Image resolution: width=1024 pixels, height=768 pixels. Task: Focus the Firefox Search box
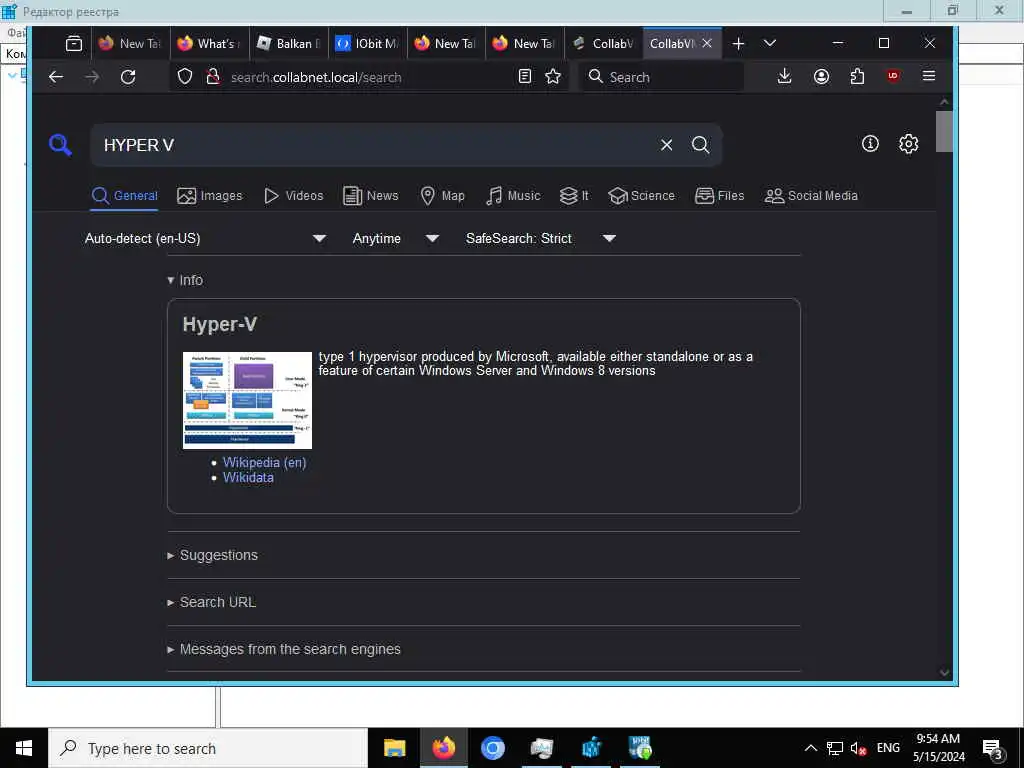[x=663, y=77]
